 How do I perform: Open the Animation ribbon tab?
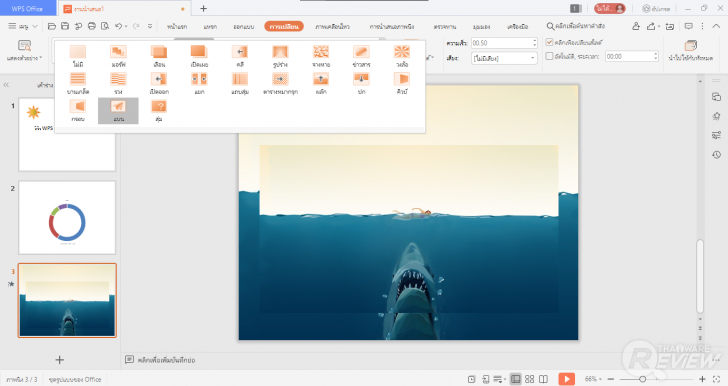click(x=332, y=26)
